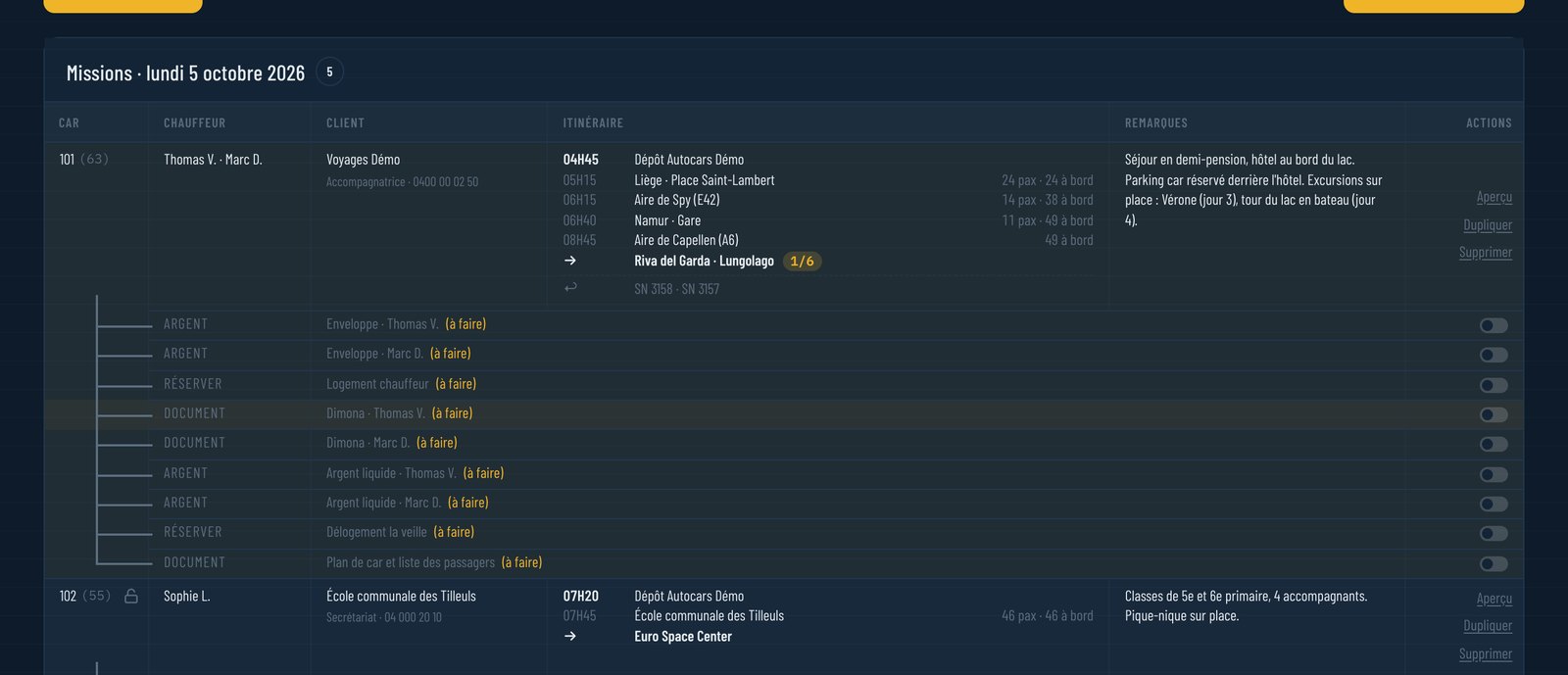Click the lock icon on mission 102
Viewport: 1568px width, 675px height.
pyautogui.click(x=130, y=596)
